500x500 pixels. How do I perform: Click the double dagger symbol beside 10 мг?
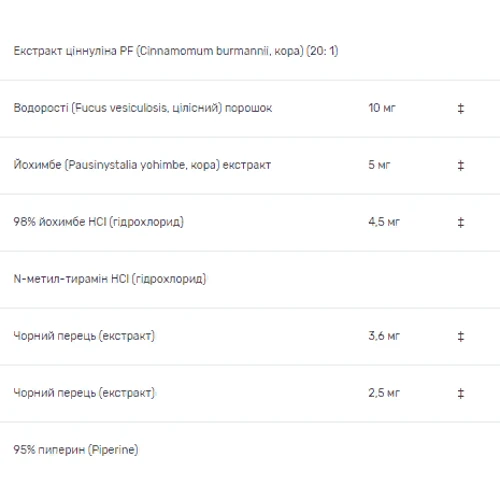point(461,108)
